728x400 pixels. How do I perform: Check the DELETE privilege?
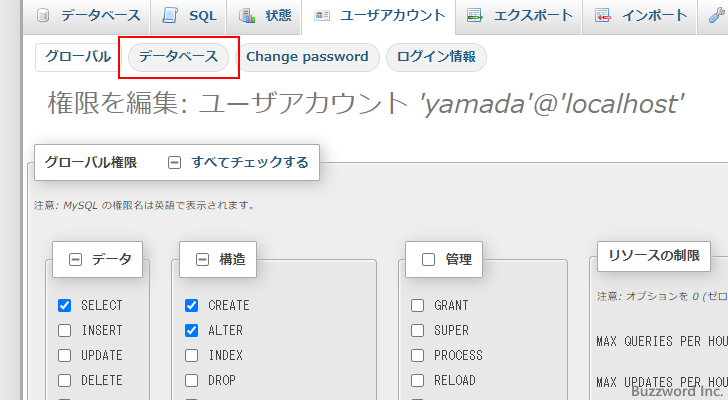[x=65, y=381]
